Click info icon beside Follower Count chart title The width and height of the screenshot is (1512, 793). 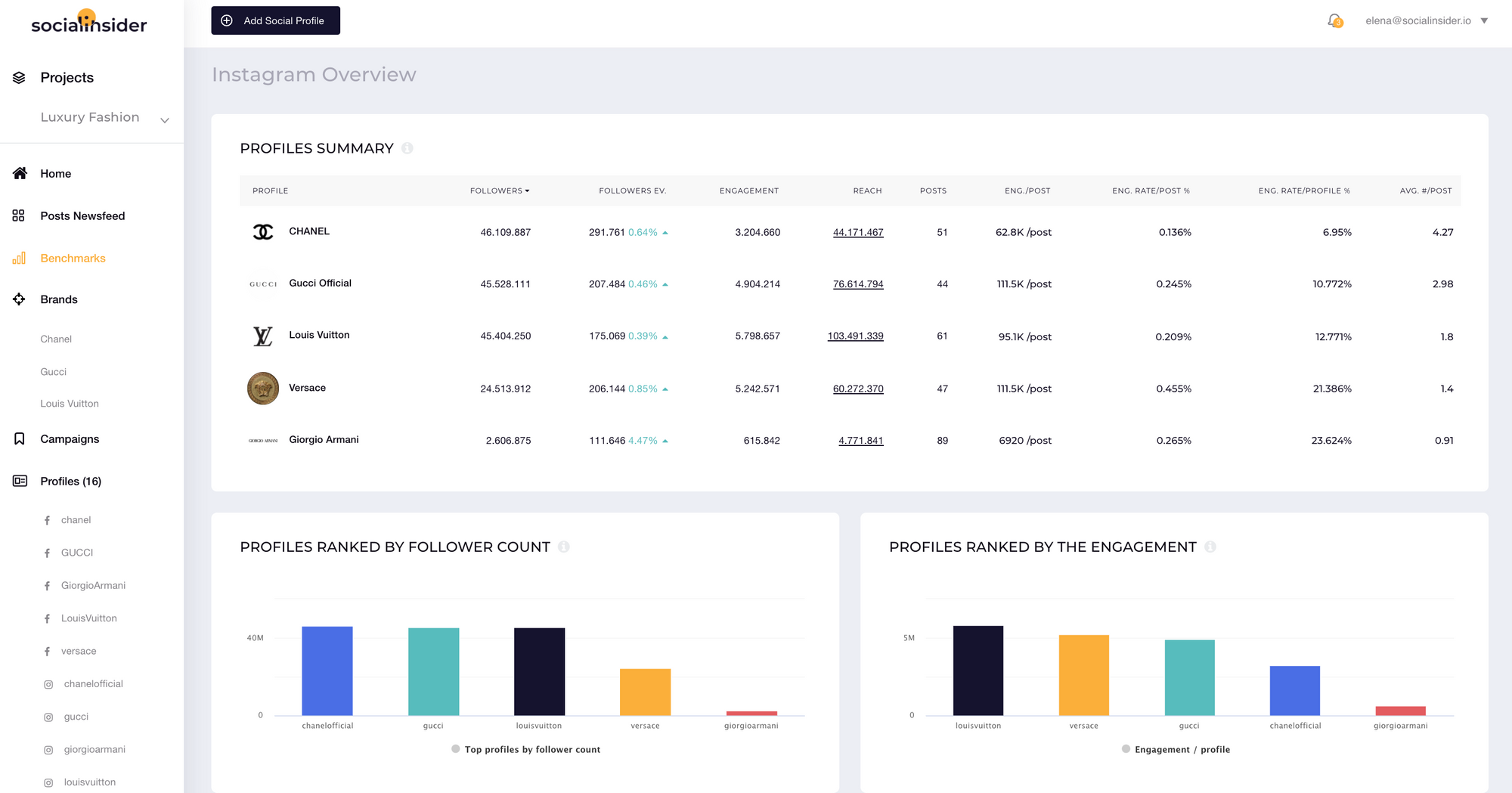(x=564, y=547)
